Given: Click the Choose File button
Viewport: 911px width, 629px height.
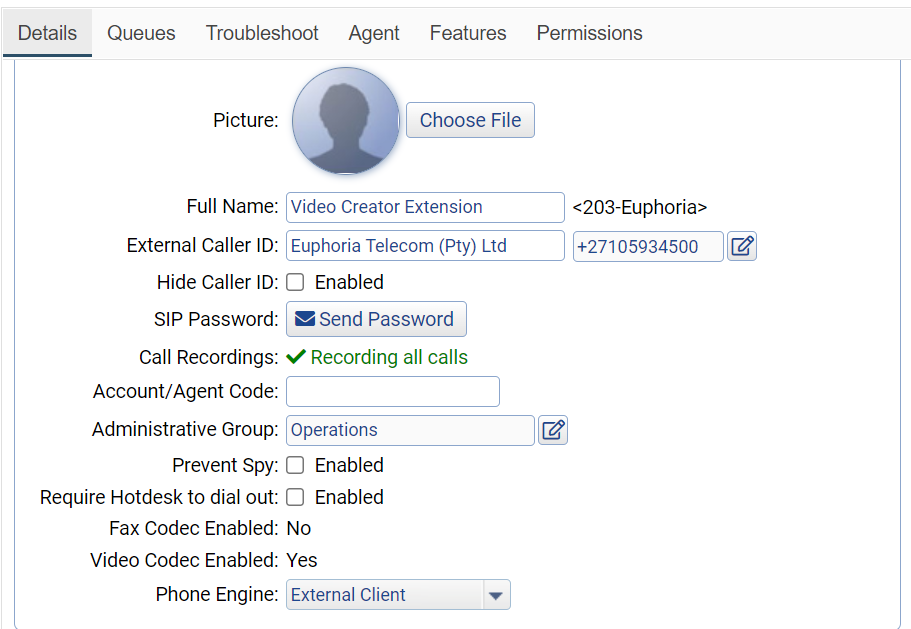Looking at the screenshot, I should [470, 120].
